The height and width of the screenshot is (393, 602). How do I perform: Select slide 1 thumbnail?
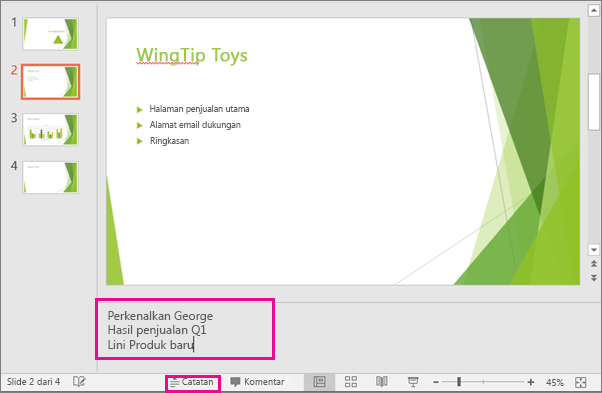pos(50,34)
